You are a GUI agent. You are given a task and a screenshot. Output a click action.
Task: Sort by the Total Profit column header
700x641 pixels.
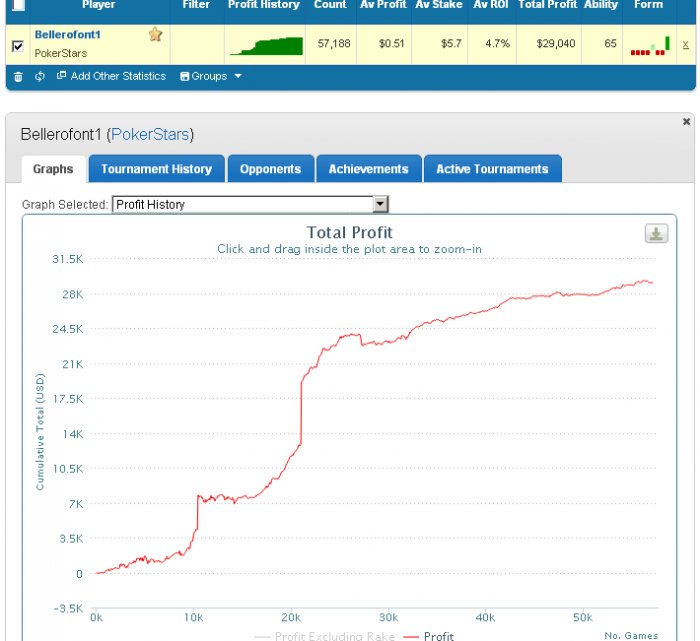tap(548, 5)
